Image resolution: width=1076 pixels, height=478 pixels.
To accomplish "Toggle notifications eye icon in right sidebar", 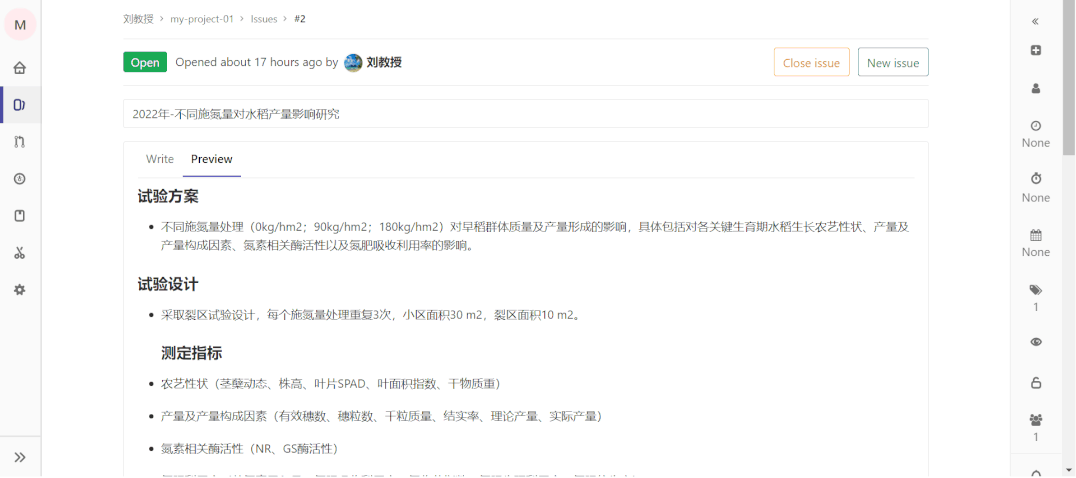I will point(1036,342).
